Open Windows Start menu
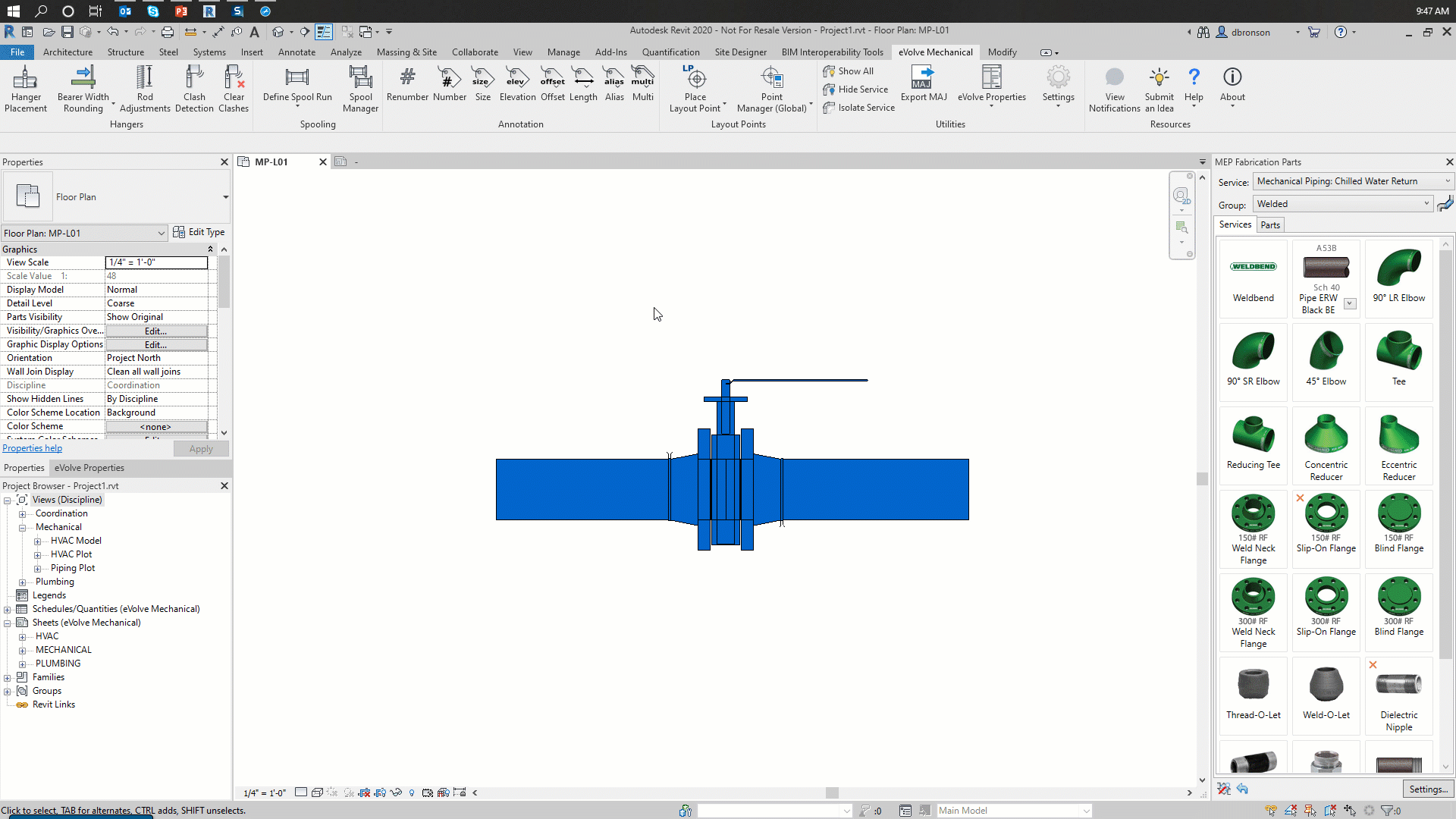 point(13,11)
